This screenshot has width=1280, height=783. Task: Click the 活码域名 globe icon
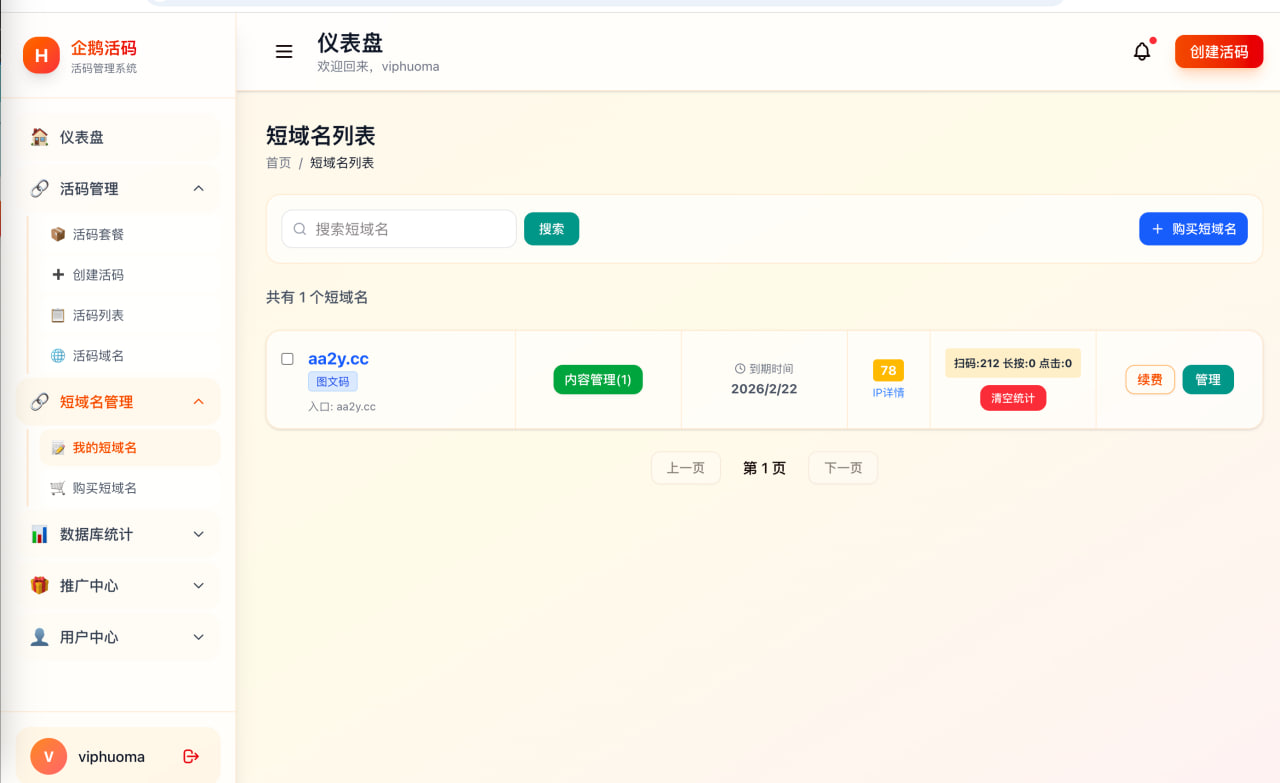(57, 355)
